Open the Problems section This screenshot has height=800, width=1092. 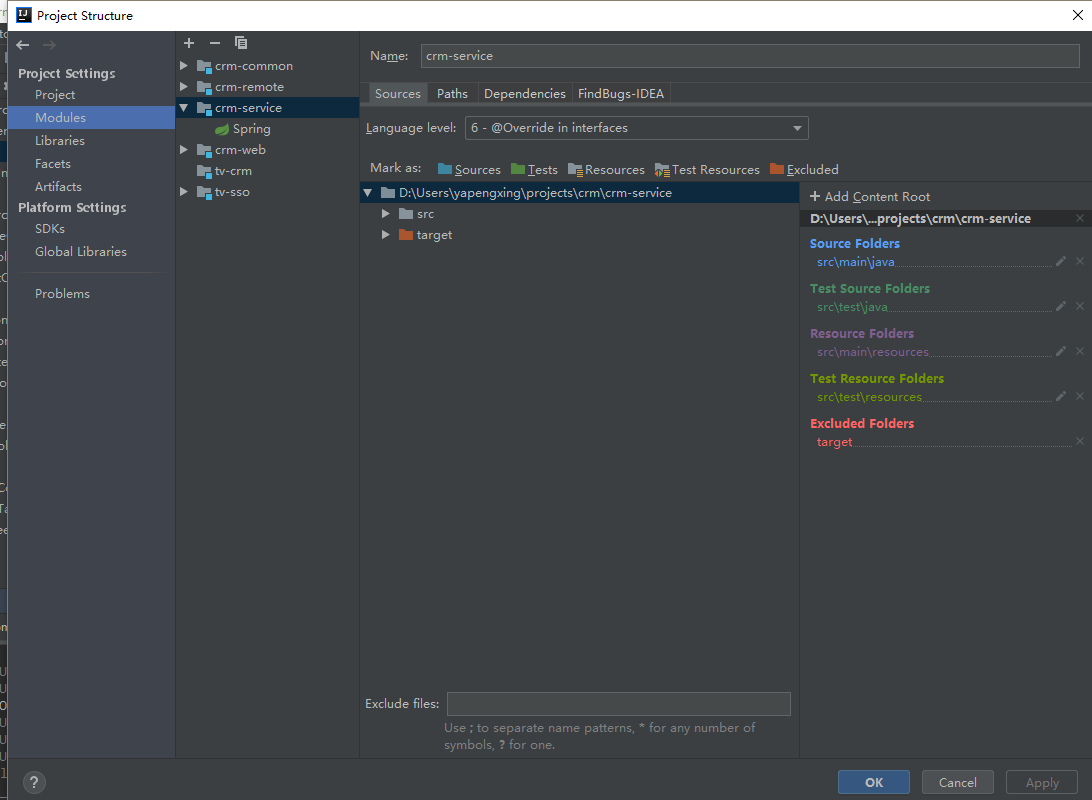click(x=63, y=294)
